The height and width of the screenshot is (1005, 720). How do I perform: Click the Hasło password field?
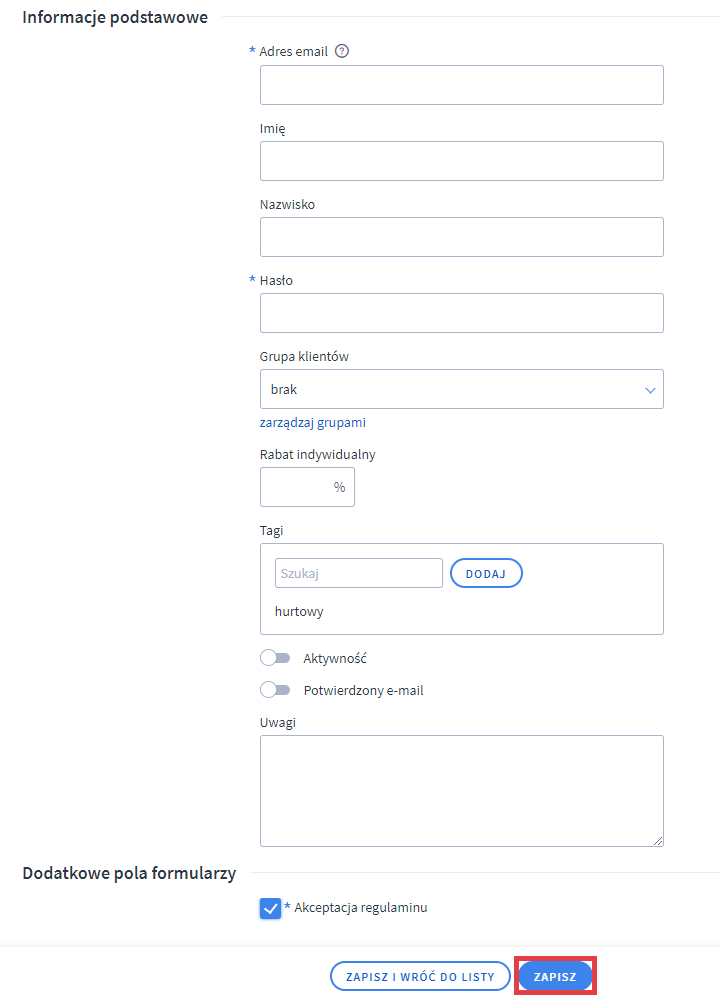[461, 313]
